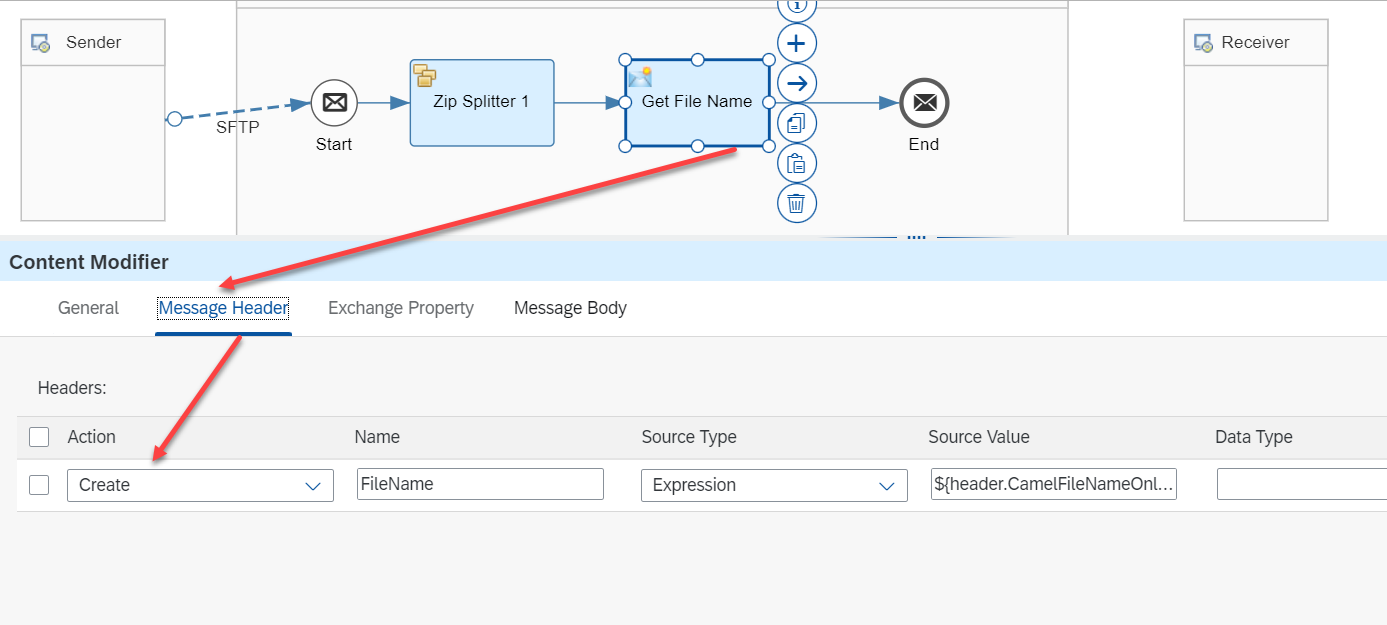Click the Source Value expression field
The height and width of the screenshot is (625, 1387).
pos(1053,484)
